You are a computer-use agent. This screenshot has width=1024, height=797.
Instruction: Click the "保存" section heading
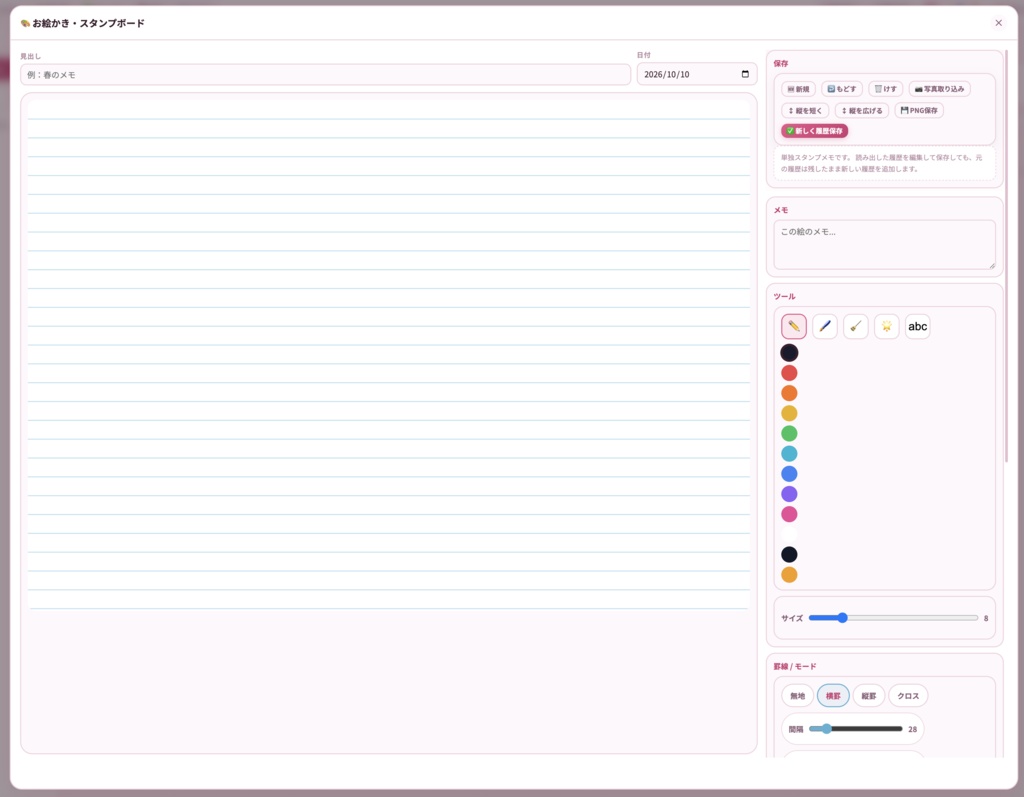coord(780,63)
